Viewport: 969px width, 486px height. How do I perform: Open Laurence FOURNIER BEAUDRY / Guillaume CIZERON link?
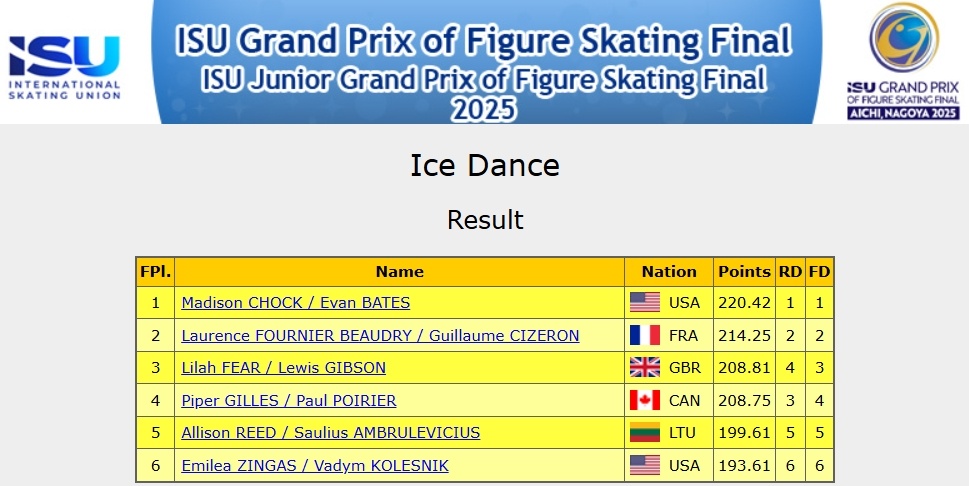tap(380, 336)
